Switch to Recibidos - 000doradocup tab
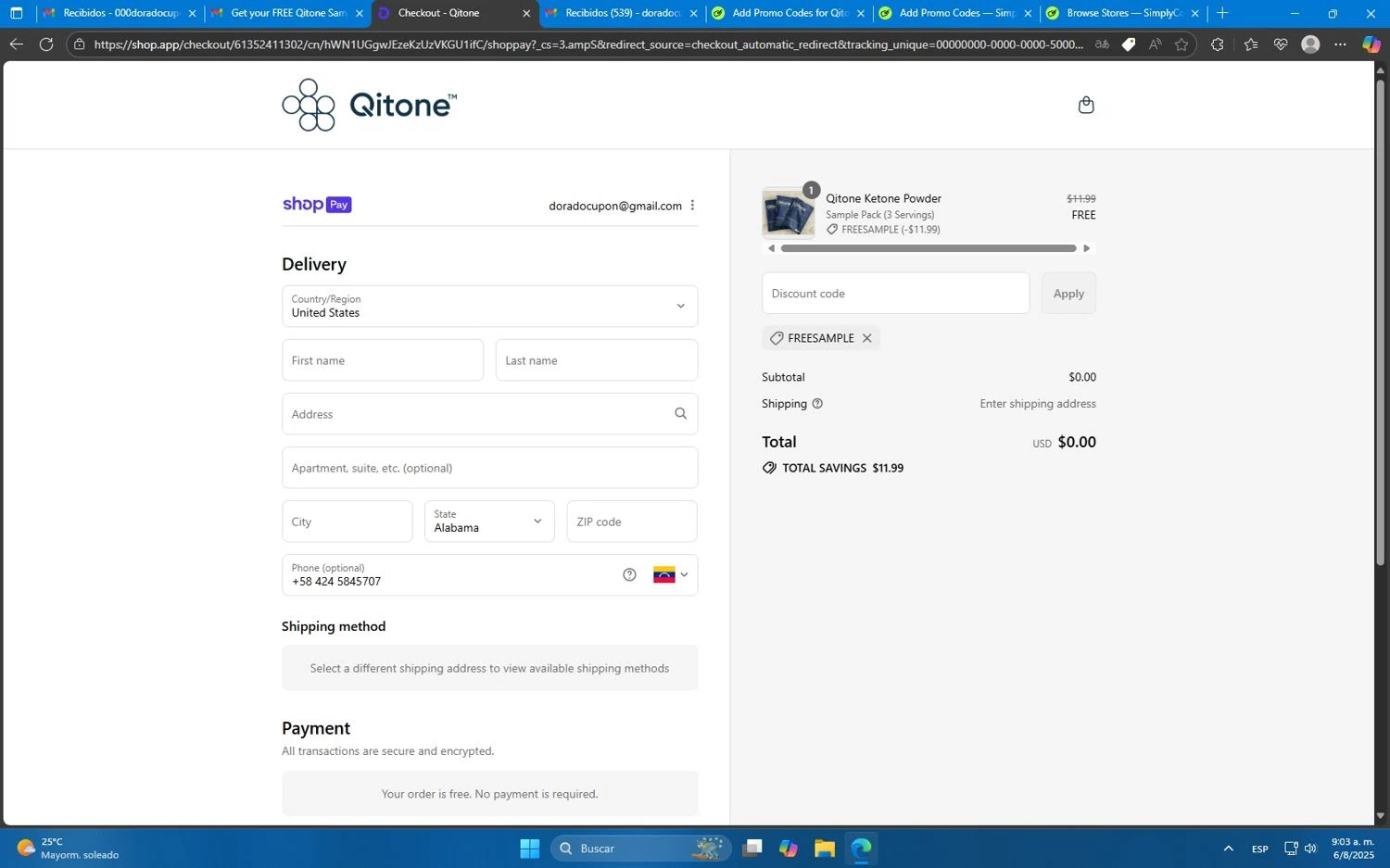Screen dimensions: 1390x868 click(x=120, y=13)
